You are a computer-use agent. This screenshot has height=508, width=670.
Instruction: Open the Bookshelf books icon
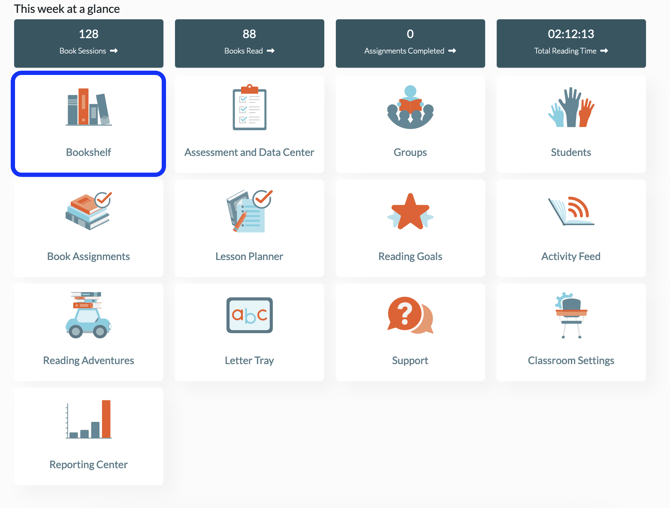coord(88,108)
